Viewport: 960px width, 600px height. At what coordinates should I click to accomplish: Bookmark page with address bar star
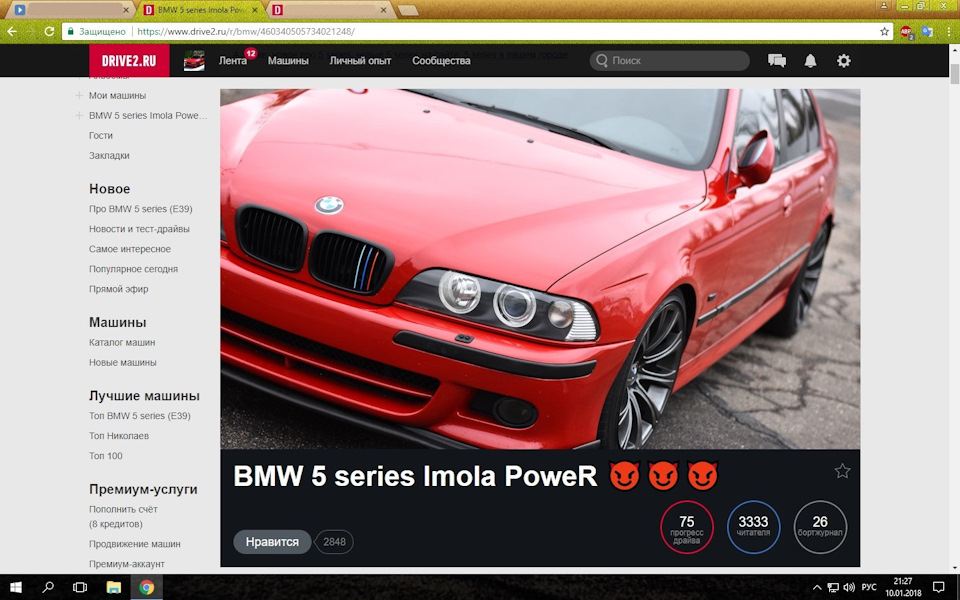tap(884, 31)
